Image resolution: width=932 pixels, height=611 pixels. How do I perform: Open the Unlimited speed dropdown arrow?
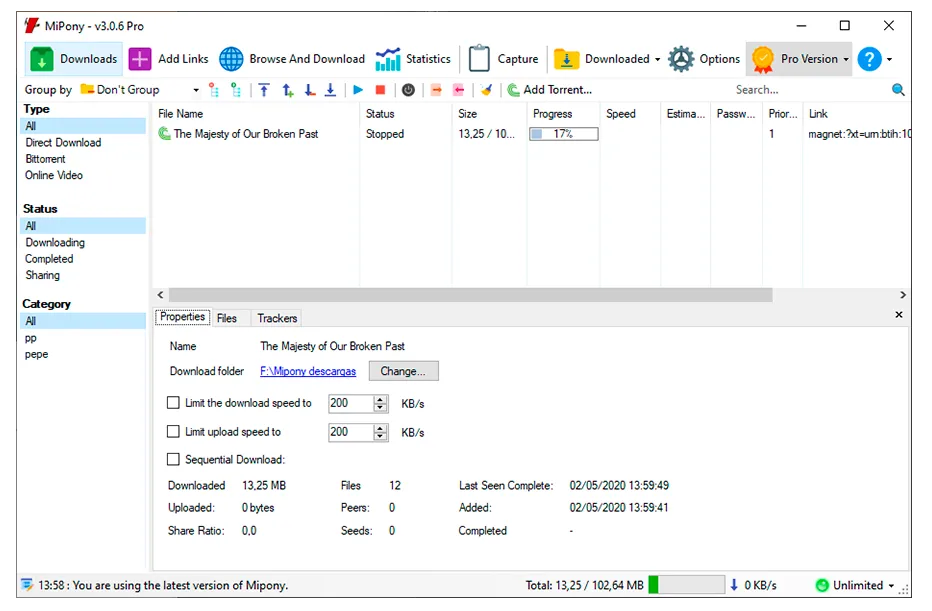tap(891, 585)
